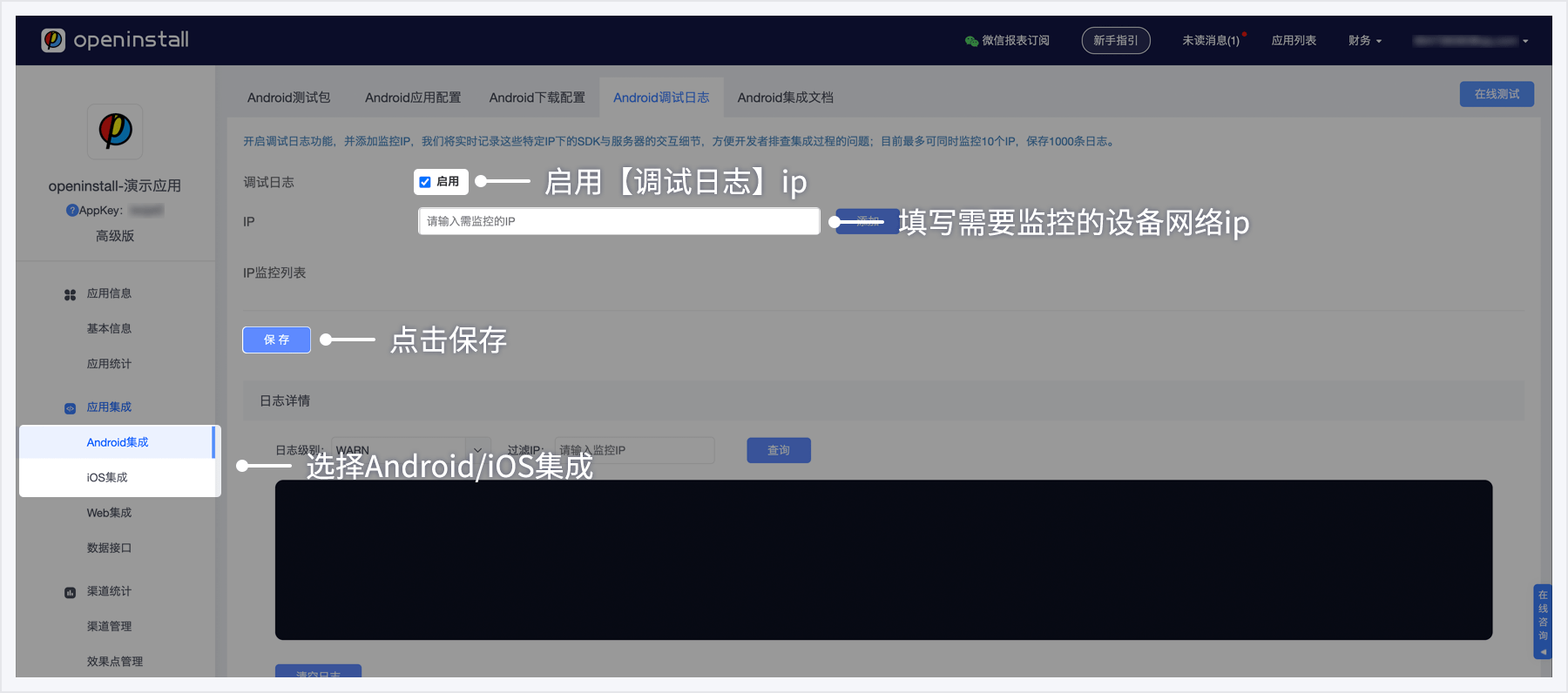This screenshot has width=1568, height=693.
Task: Click the 高级版 plan label
Action: point(115,236)
